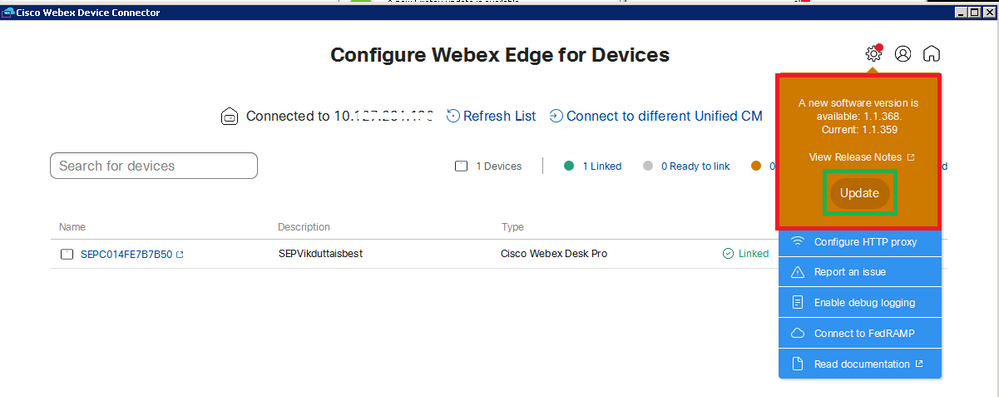The height and width of the screenshot is (397, 999).
Task: Filter by 0 Ready to link
Action: tap(687, 166)
